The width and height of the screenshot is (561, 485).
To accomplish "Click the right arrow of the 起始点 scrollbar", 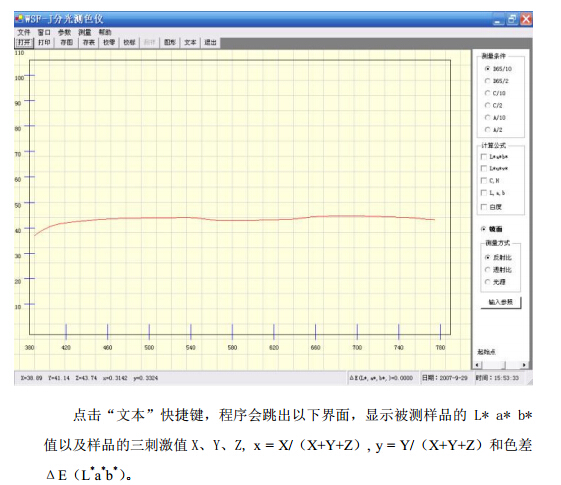I will (524, 365).
